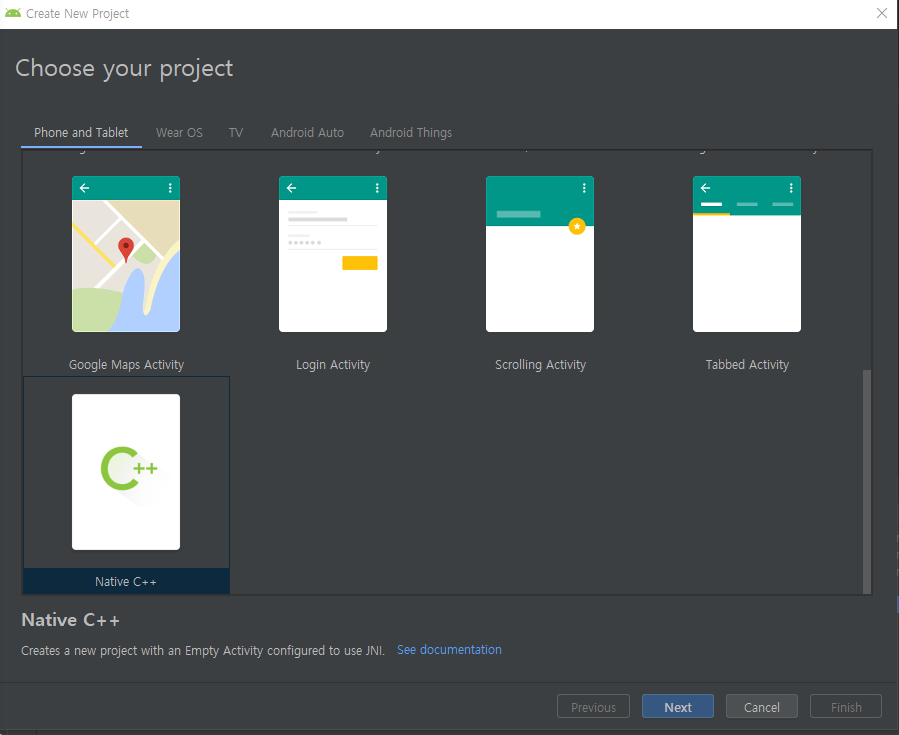Image resolution: width=899 pixels, height=735 pixels.
Task: Click the Finish button
Action: coord(846,707)
